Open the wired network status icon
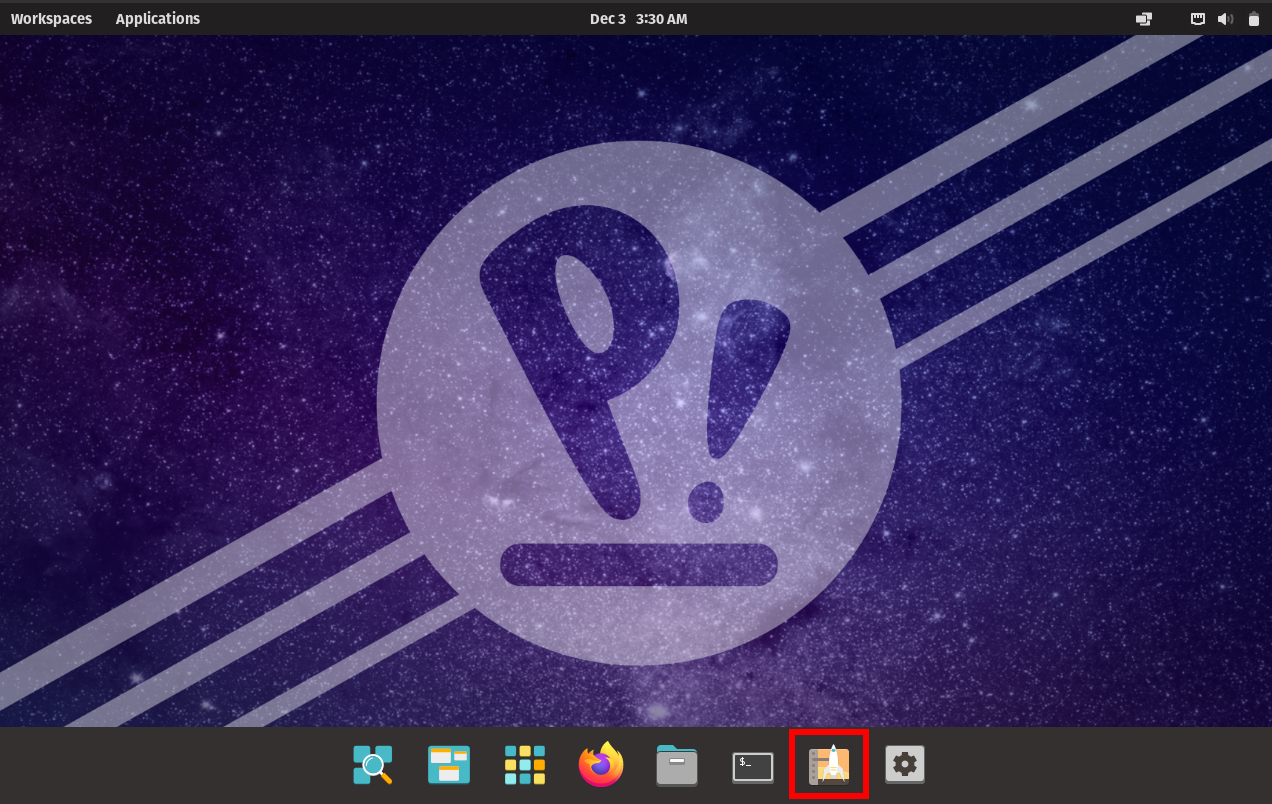 tap(1196, 18)
